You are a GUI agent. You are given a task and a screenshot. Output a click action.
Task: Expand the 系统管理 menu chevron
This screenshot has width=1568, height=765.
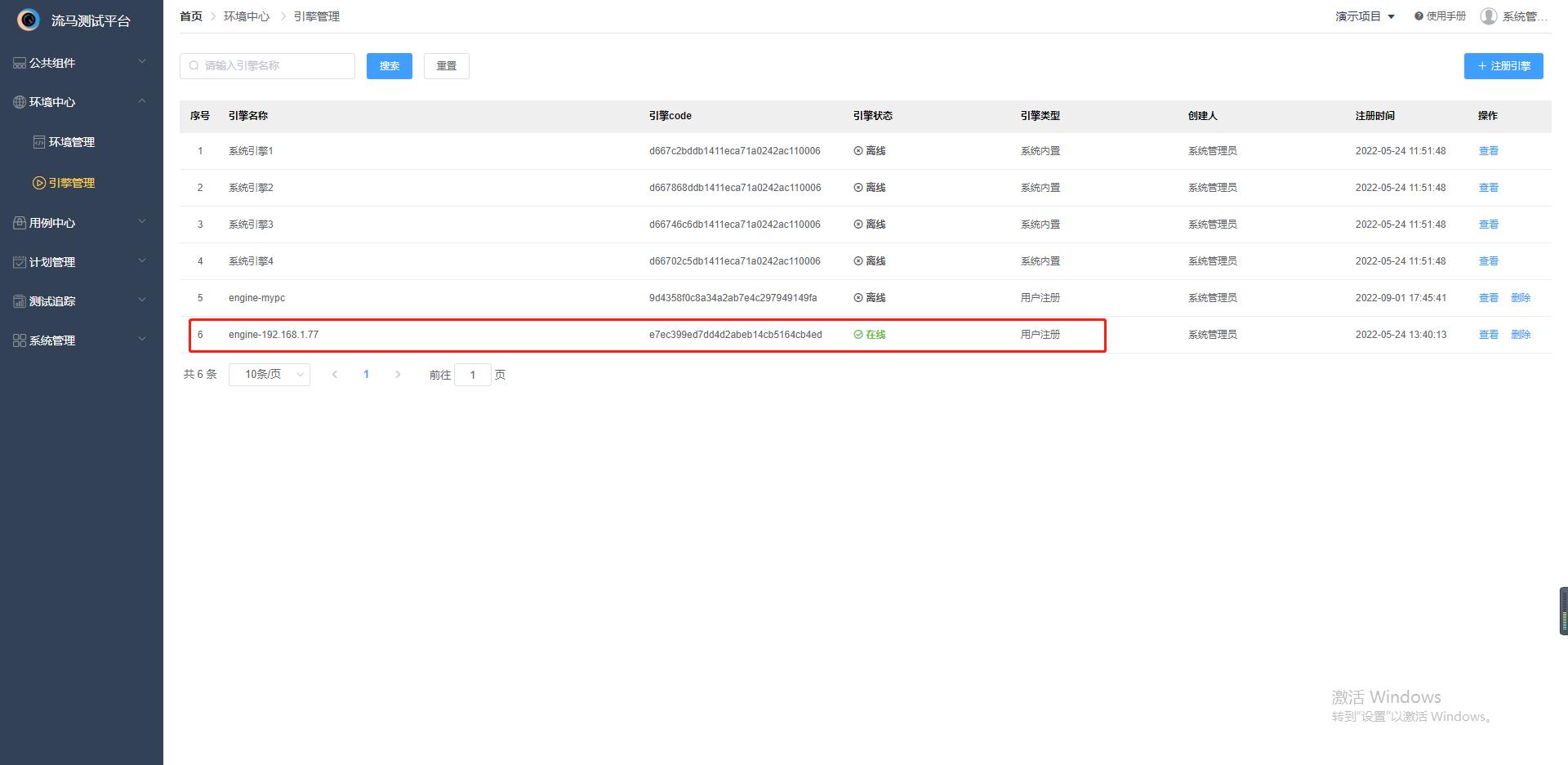[142, 340]
